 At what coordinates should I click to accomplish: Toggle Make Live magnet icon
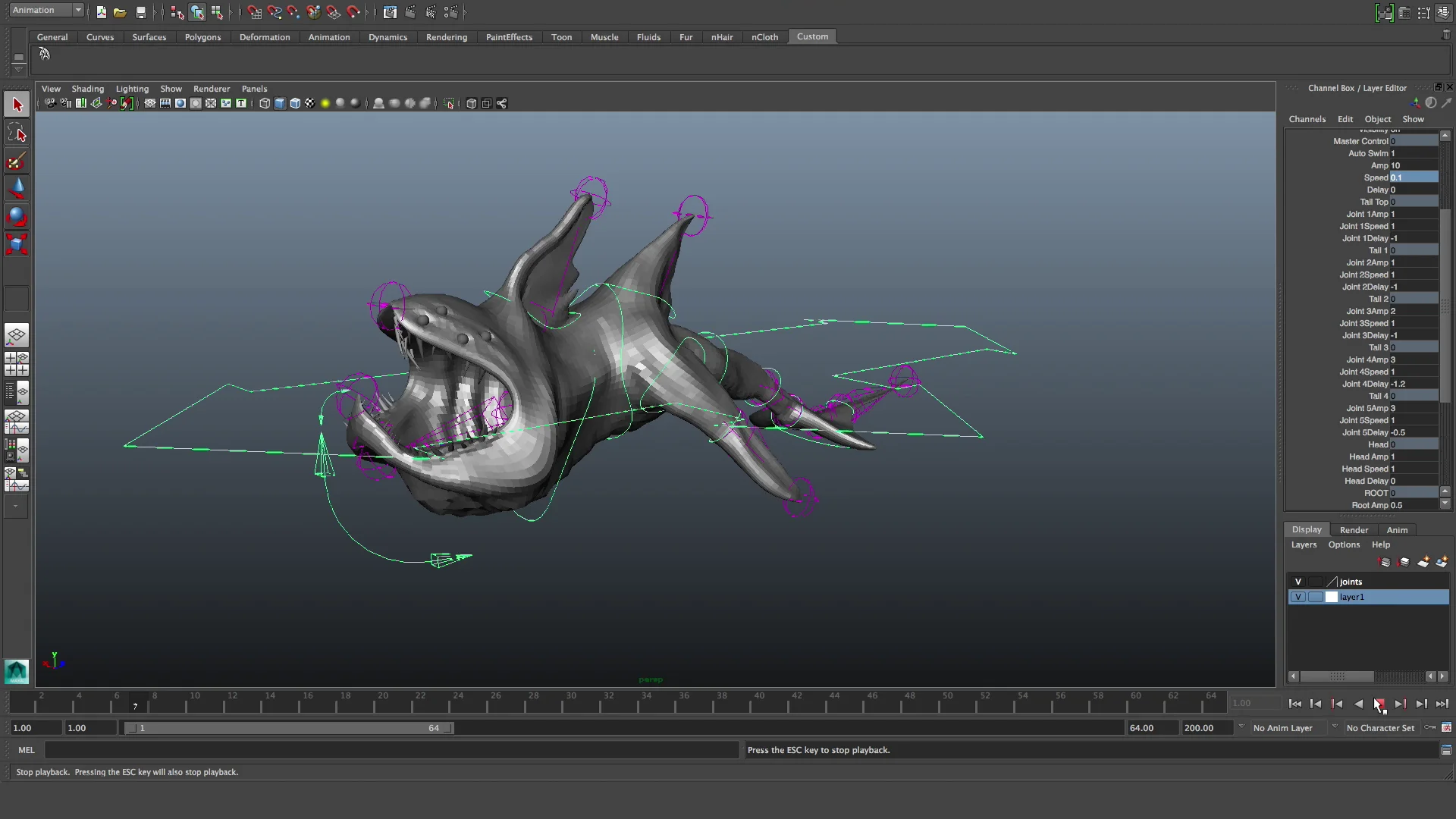pyautogui.click(x=353, y=12)
